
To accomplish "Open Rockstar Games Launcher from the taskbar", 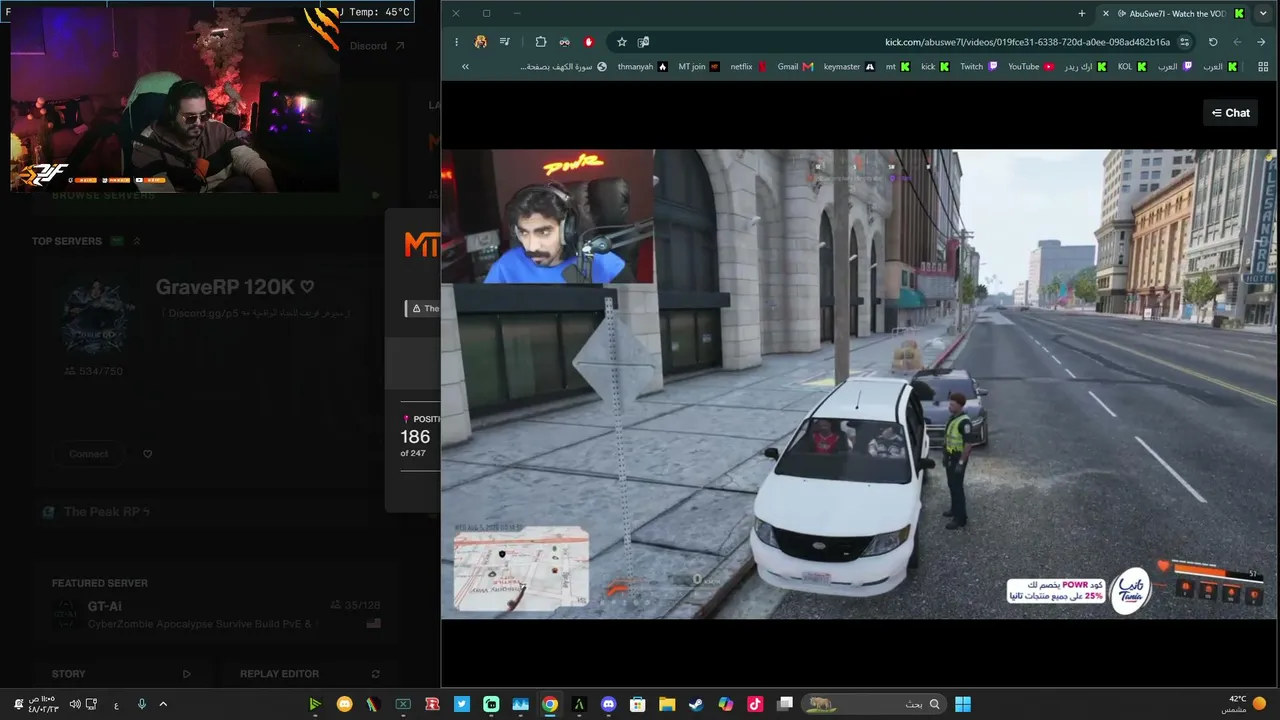I will click(433, 704).
